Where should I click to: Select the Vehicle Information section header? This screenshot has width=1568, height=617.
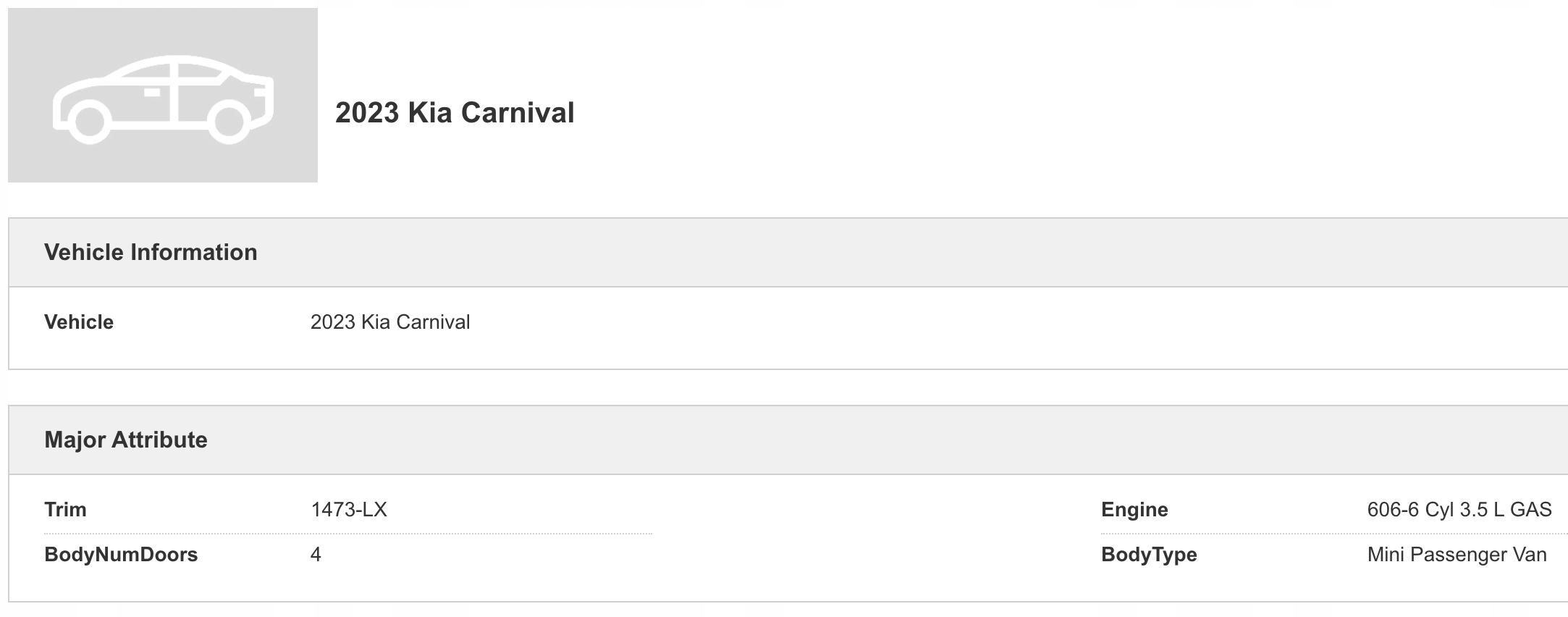pos(151,252)
